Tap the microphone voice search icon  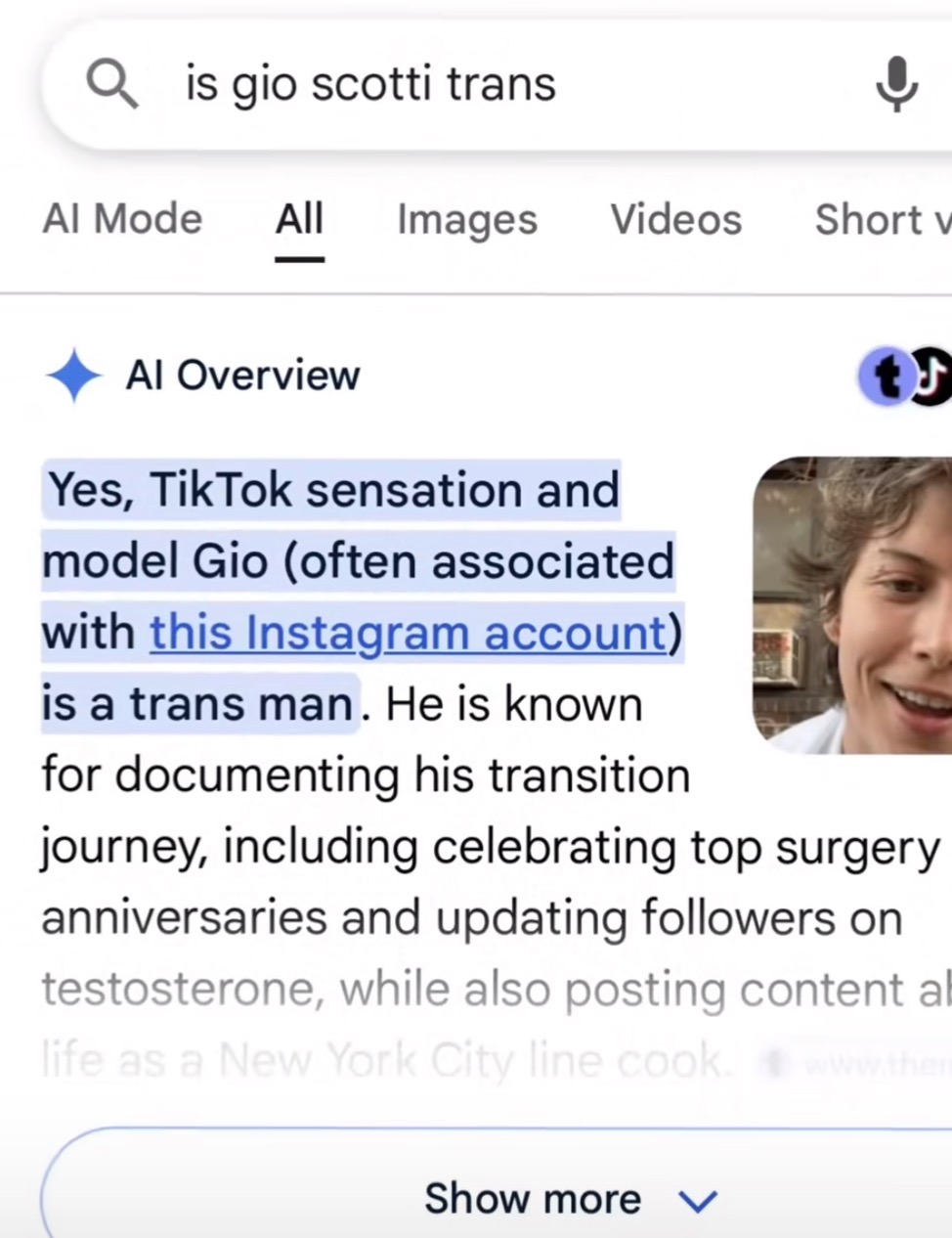coord(896,84)
